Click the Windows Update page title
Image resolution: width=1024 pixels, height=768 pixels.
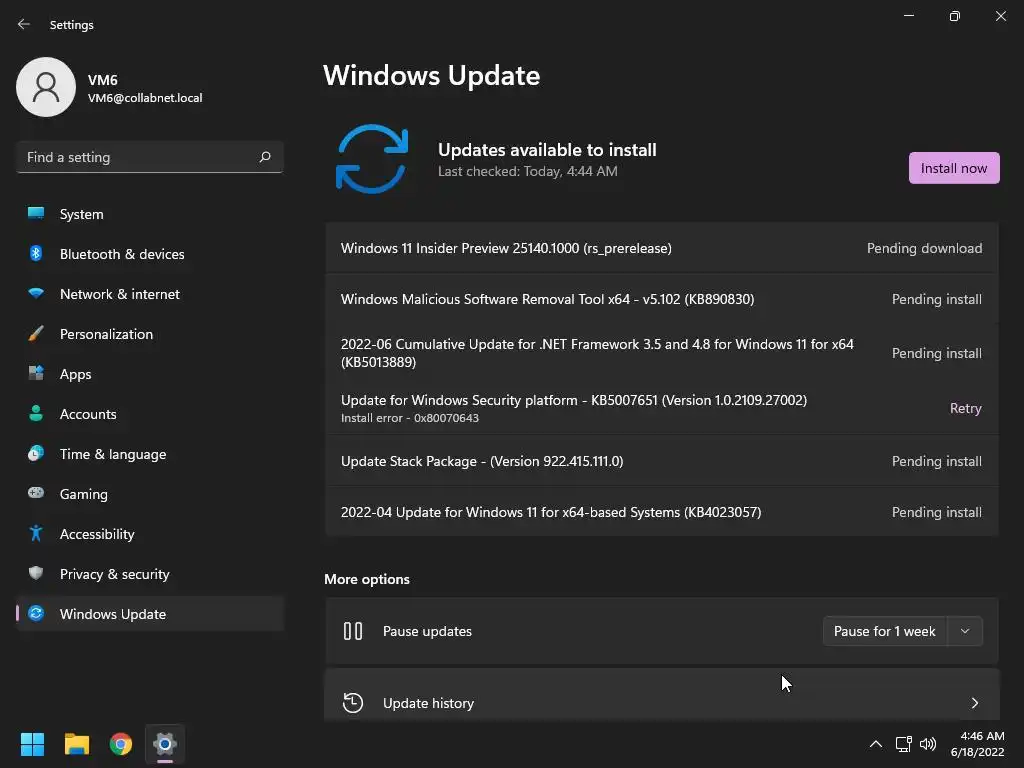pos(432,76)
